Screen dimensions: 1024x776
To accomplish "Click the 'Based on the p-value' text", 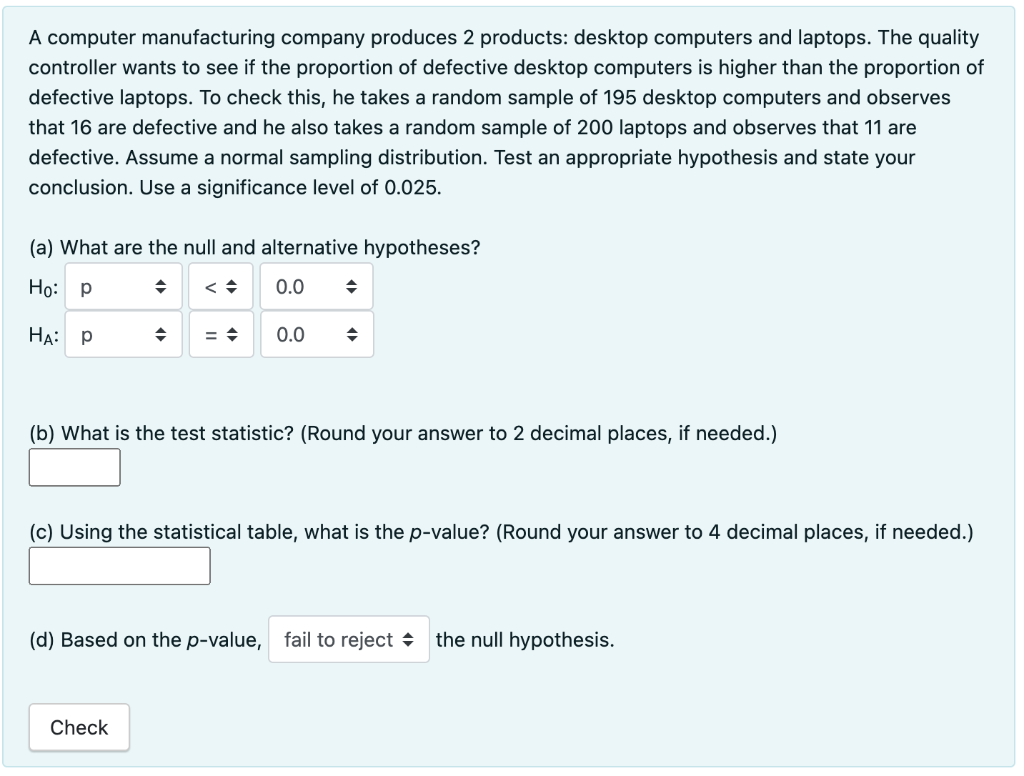I will (x=147, y=640).
